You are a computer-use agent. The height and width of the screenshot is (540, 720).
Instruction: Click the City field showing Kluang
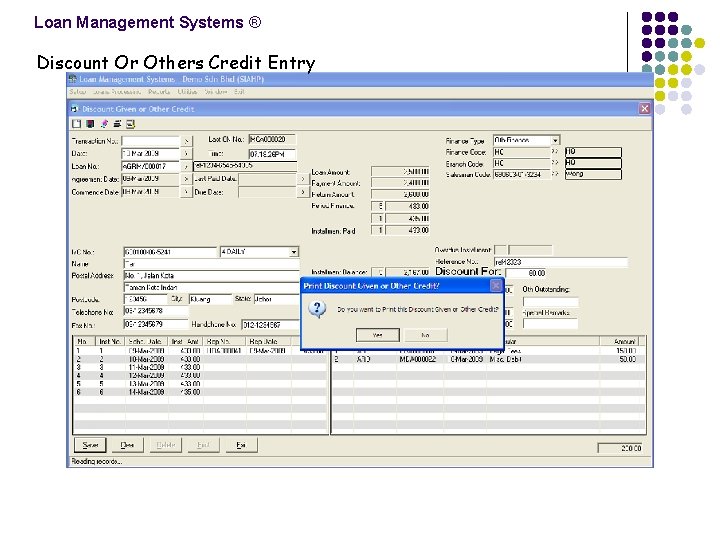click(211, 299)
